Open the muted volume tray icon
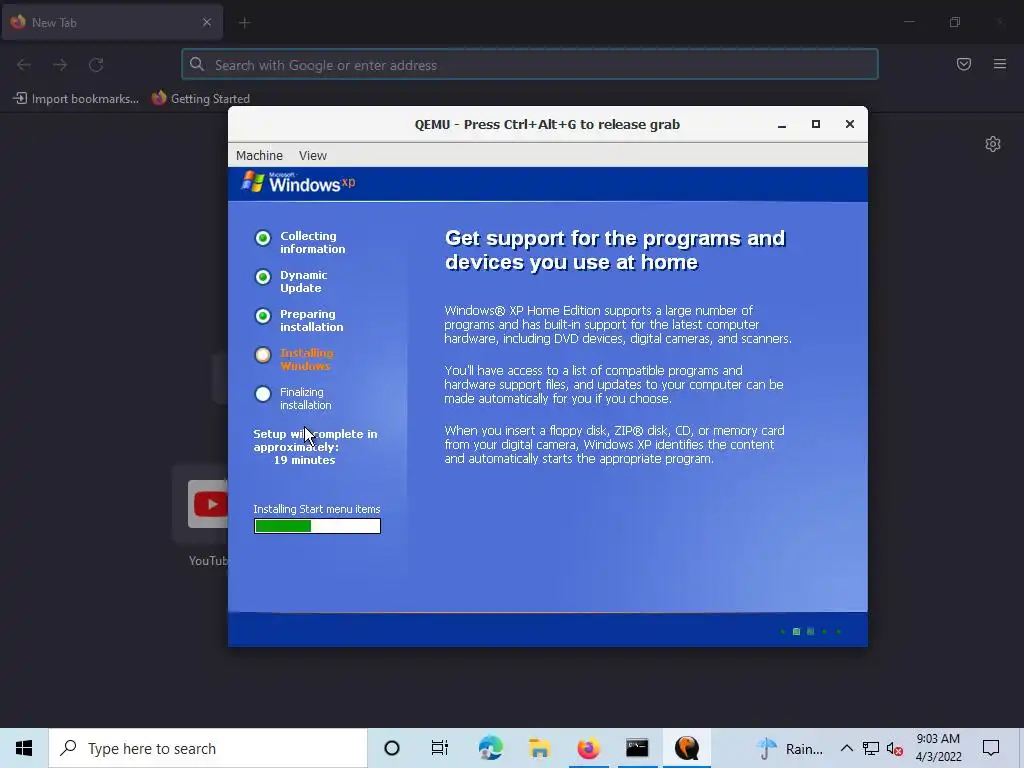Image resolution: width=1024 pixels, height=768 pixels. tap(894, 748)
